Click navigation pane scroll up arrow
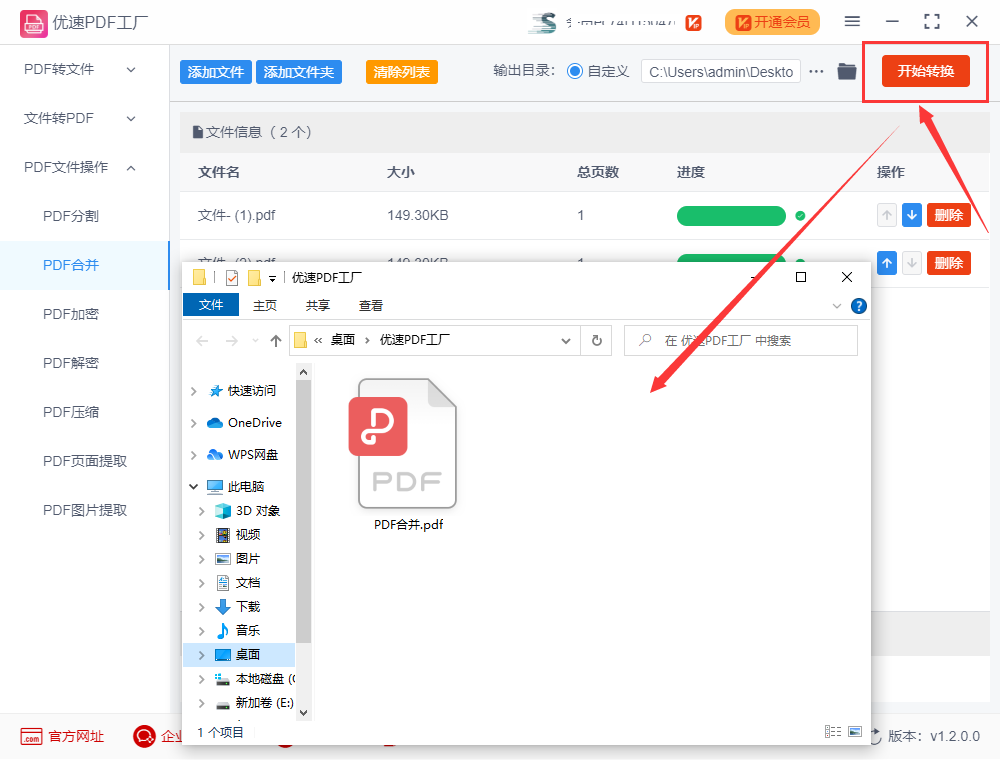 [304, 372]
